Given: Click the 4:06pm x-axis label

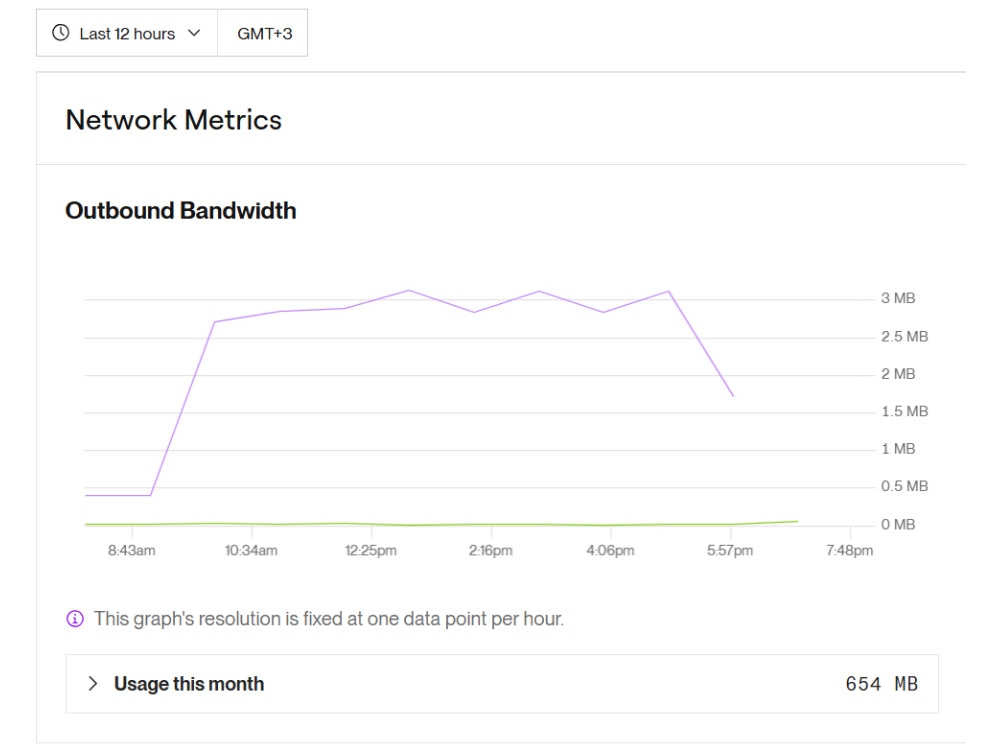Looking at the screenshot, I should [610, 550].
